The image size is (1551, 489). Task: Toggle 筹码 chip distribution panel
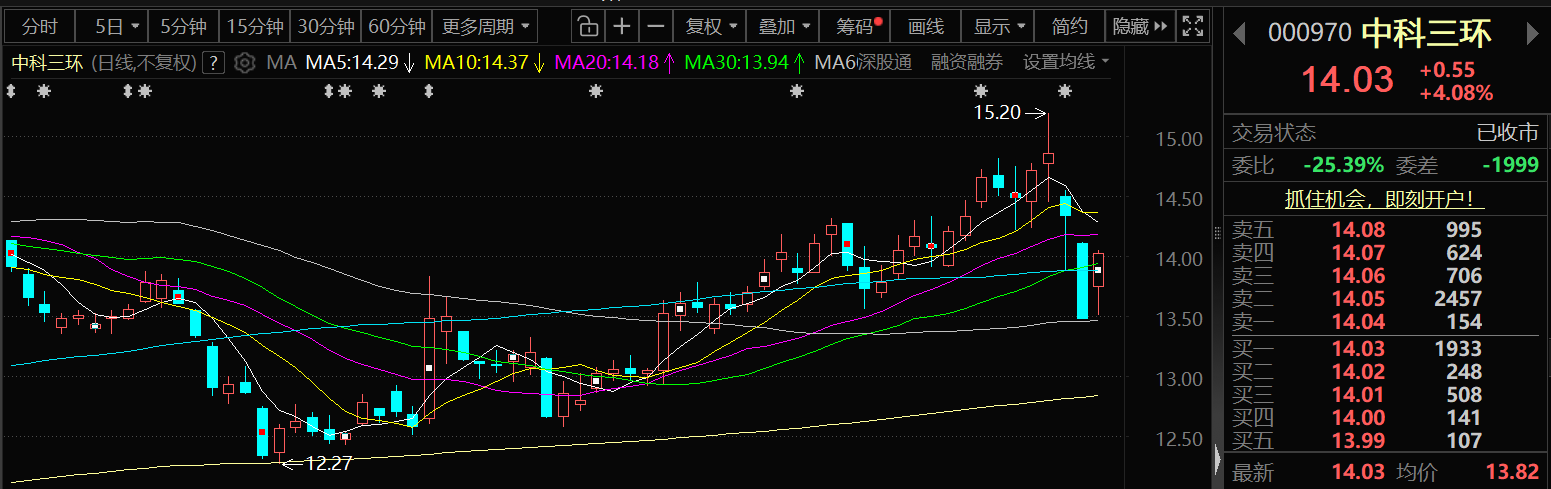[858, 26]
